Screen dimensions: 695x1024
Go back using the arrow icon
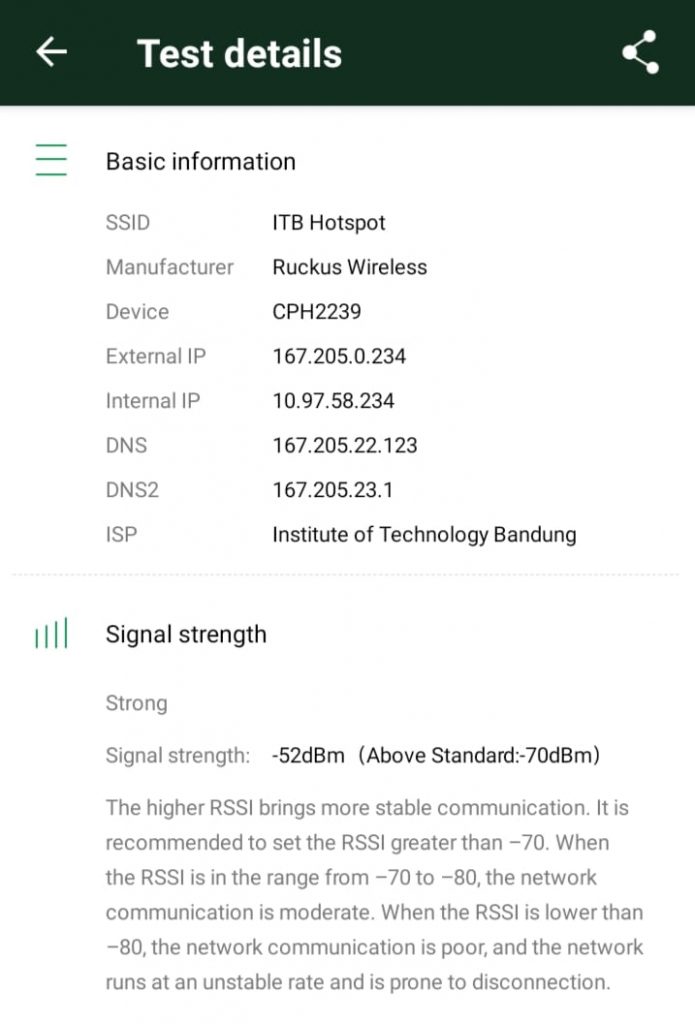tap(52, 52)
